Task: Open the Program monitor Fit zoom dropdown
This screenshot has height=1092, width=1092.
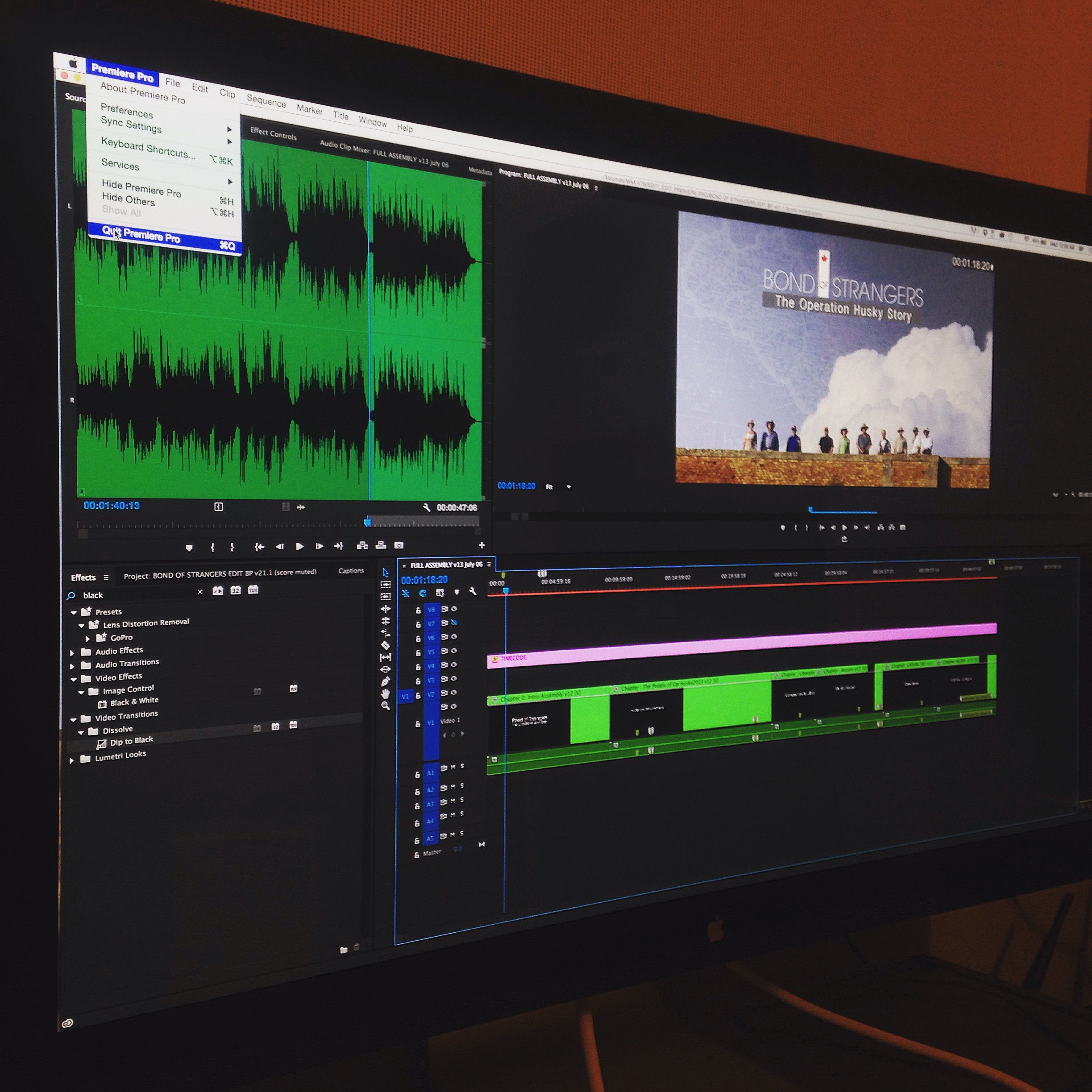Action: [x=558, y=487]
